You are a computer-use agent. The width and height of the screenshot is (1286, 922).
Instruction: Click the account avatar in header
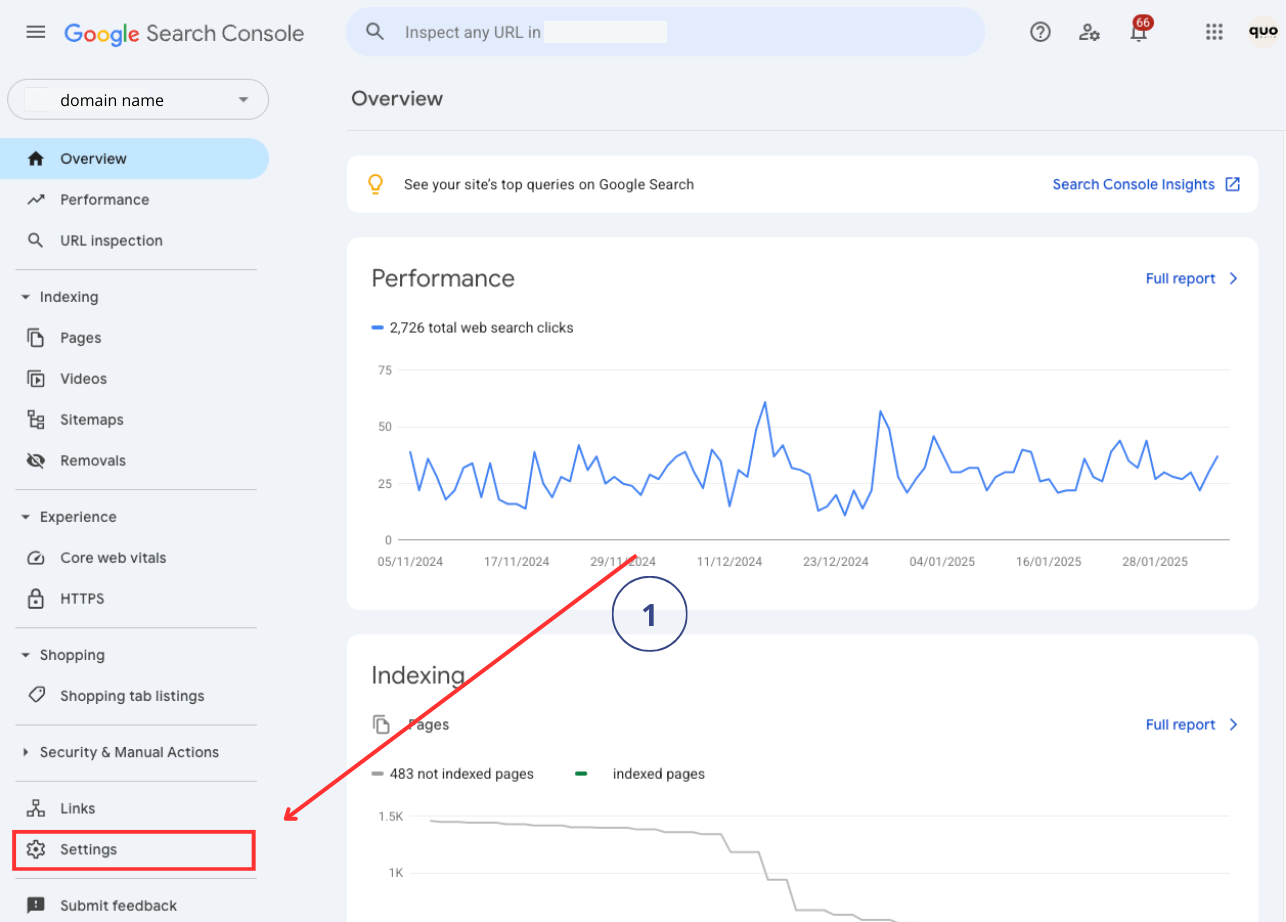point(1263,32)
